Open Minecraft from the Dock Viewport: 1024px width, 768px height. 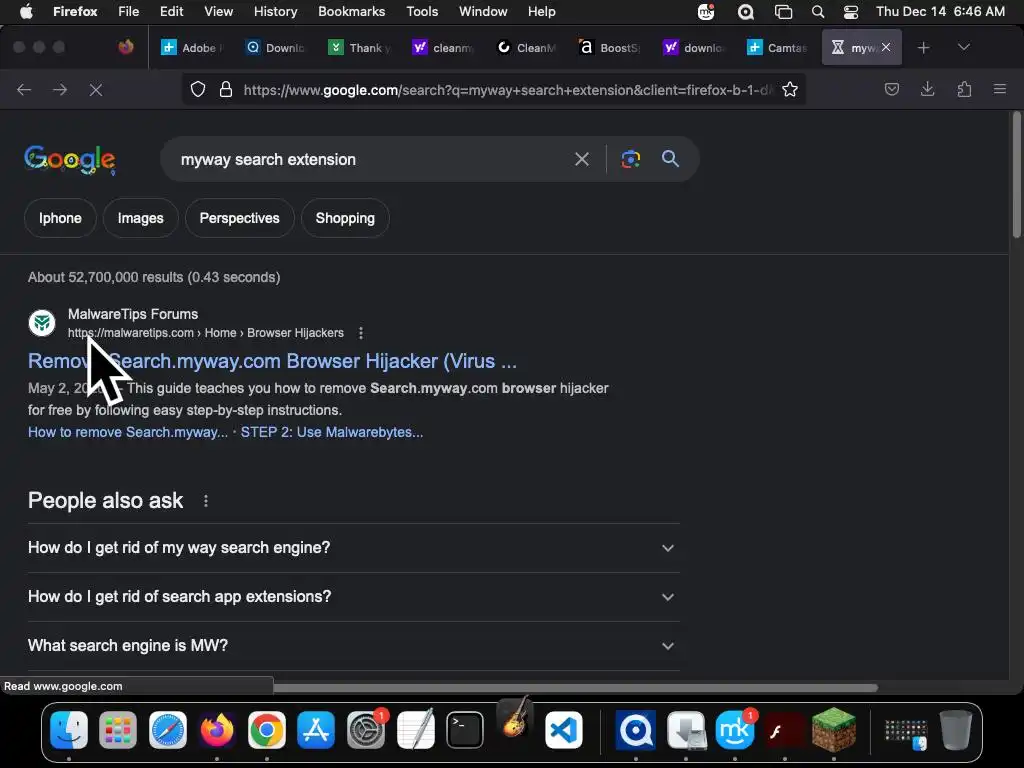point(834,729)
